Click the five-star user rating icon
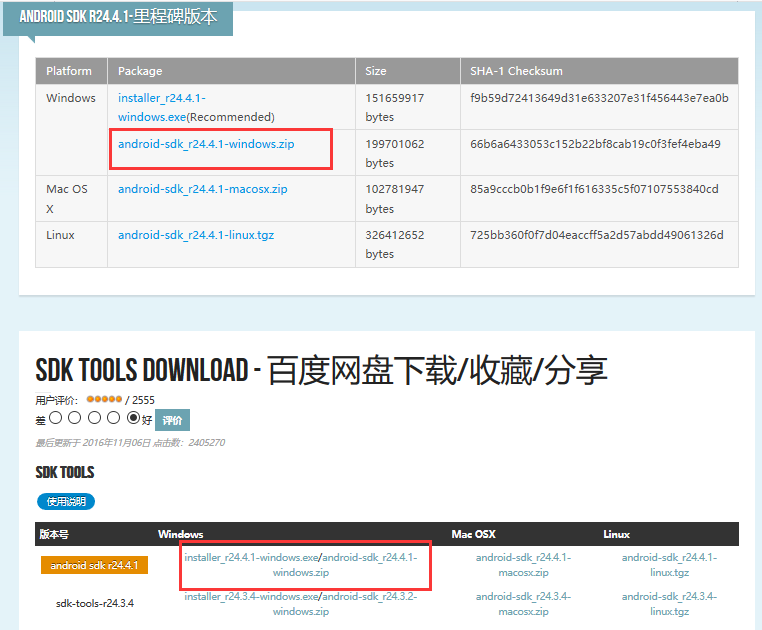 tap(104, 399)
